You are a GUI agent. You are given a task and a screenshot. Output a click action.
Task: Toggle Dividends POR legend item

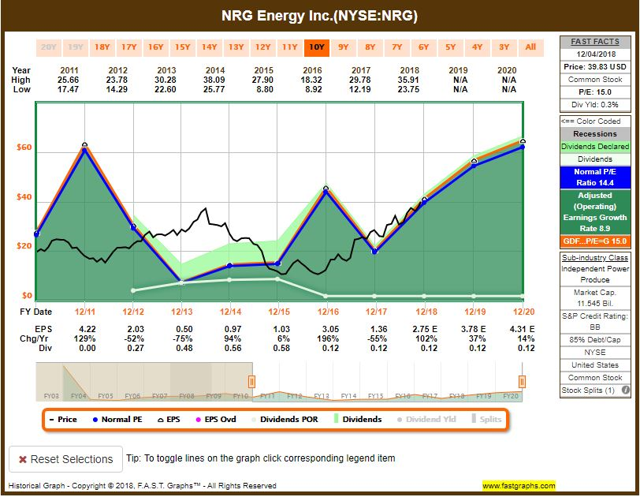coord(284,419)
